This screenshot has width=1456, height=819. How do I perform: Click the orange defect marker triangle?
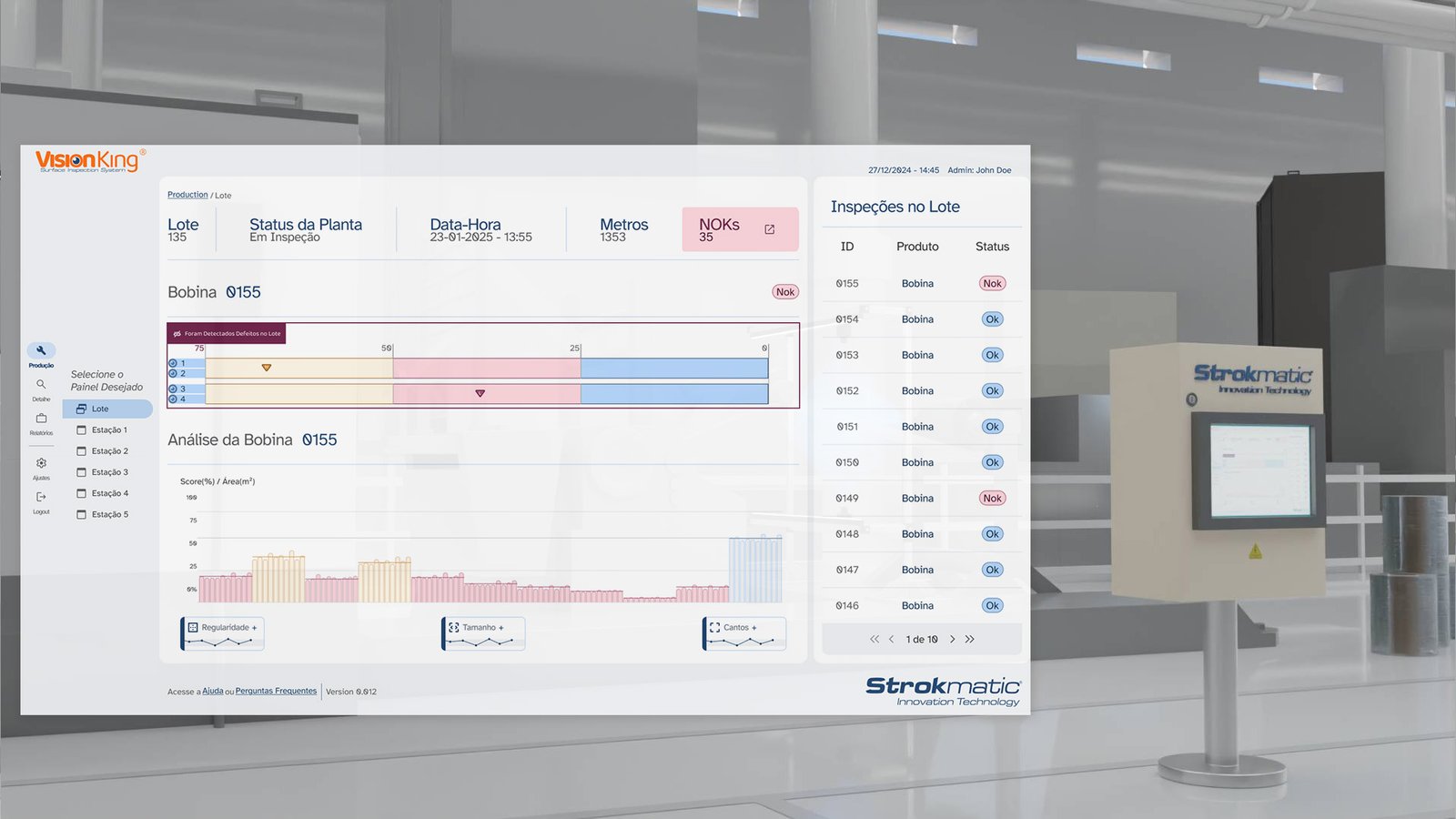267,368
